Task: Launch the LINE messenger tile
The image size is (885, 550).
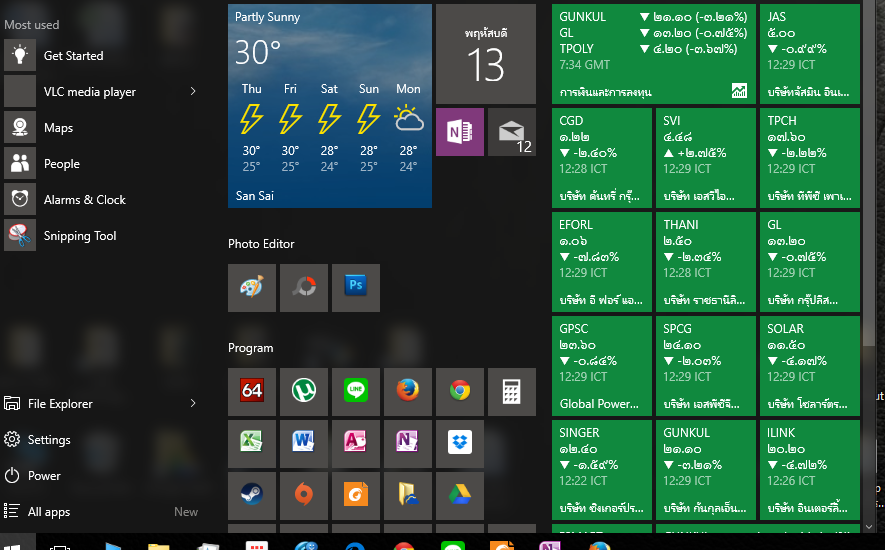Action: point(356,392)
